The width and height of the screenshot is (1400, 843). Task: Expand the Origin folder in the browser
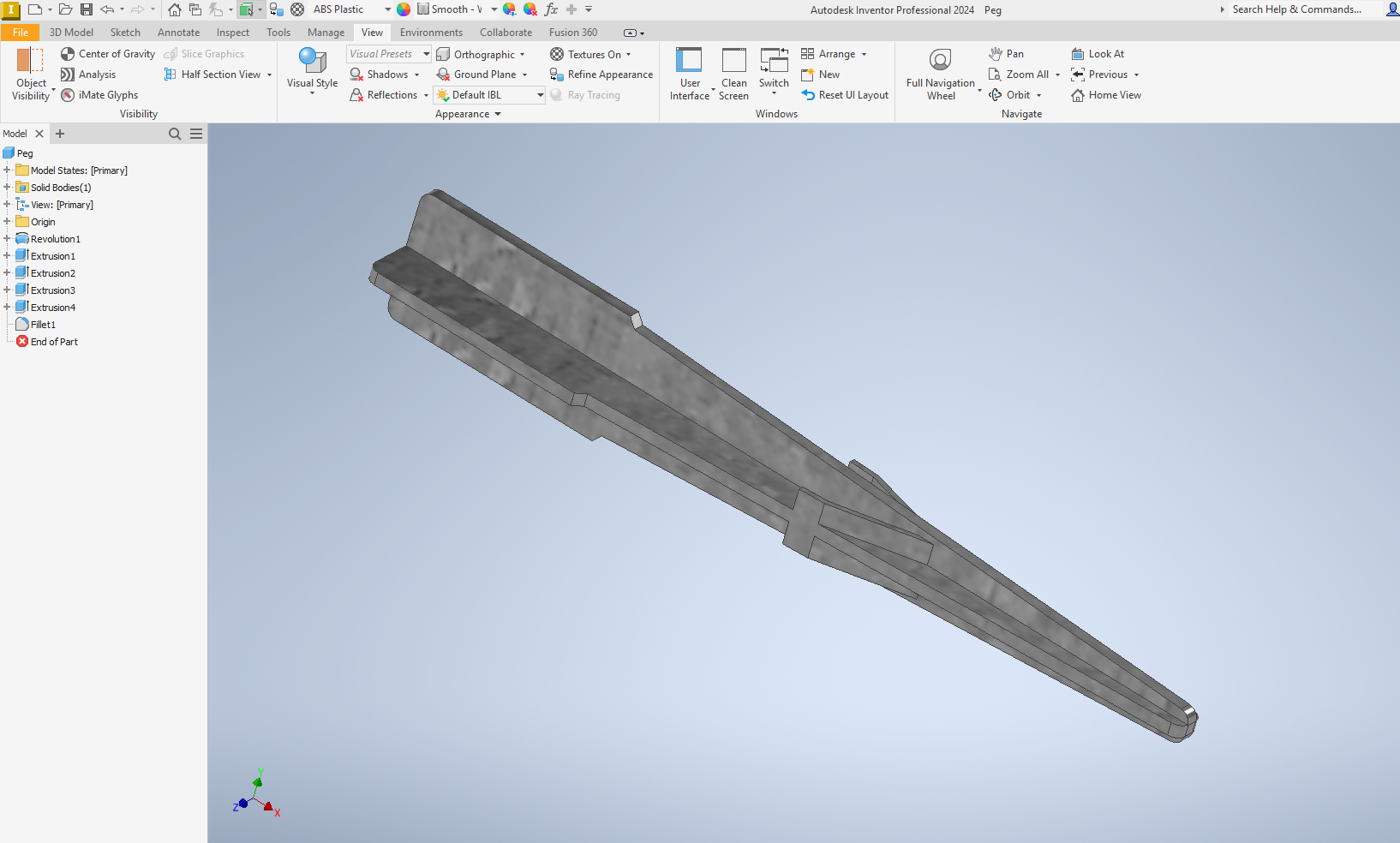click(x=8, y=221)
